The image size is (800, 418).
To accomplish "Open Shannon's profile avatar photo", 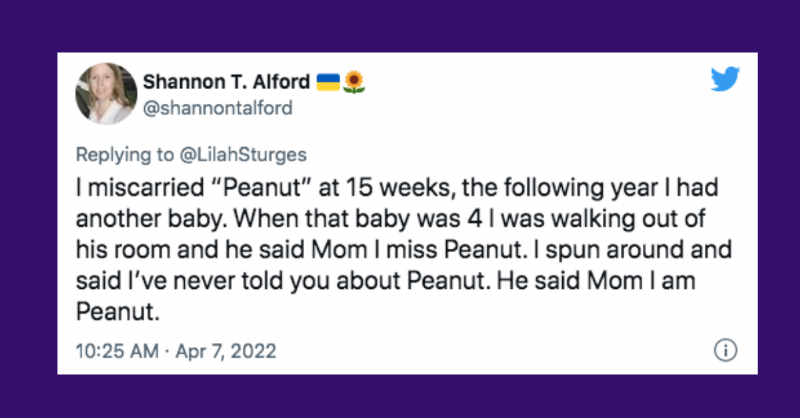I will click(x=104, y=94).
